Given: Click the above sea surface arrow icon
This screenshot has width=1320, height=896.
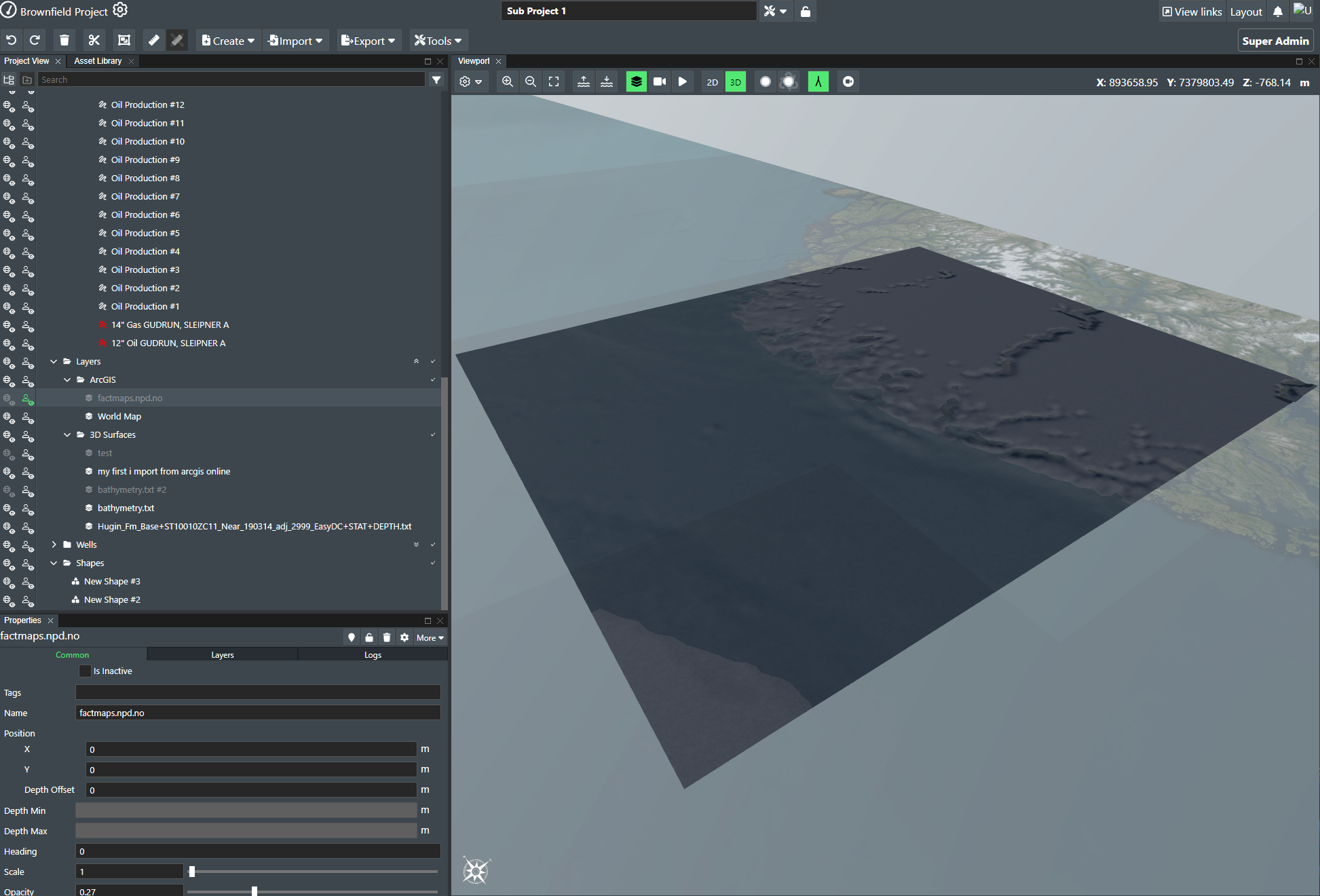Looking at the screenshot, I should (x=584, y=81).
